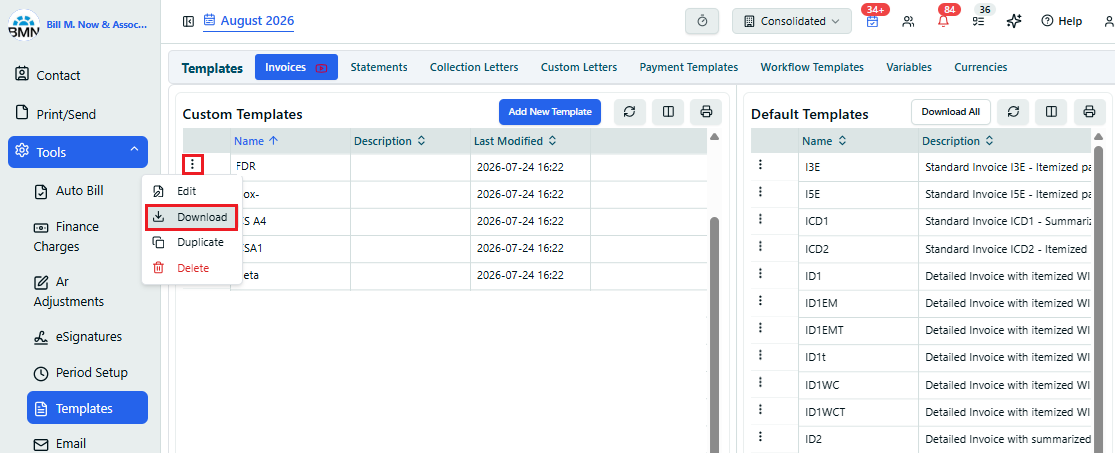Open the Help menu
This screenshot has height=453, width=1117.
pyautogui.click(x=1061, y=21)
